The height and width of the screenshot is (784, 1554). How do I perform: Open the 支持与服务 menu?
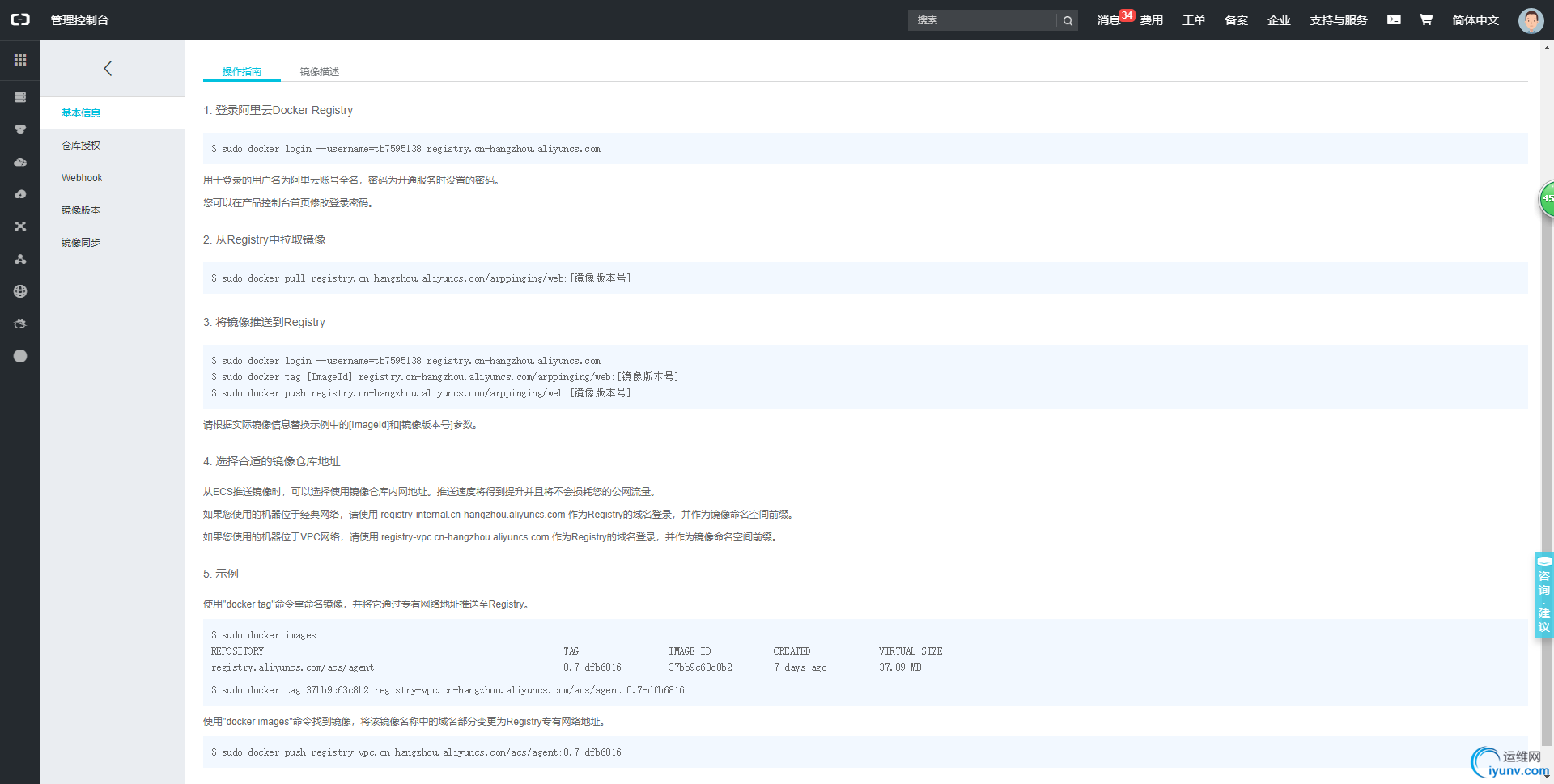click(1339, 20)
